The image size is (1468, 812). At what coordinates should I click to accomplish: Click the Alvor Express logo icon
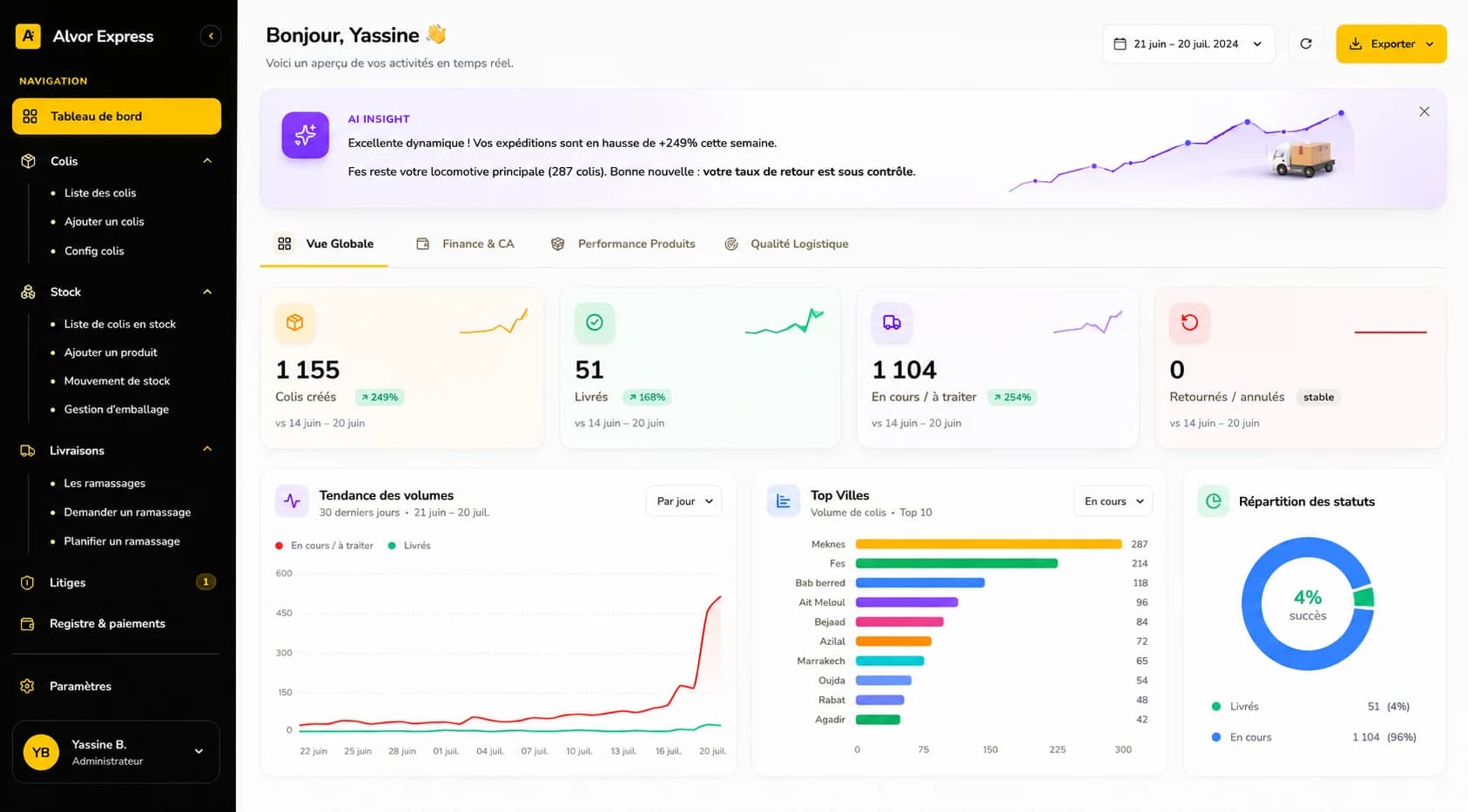pos(28,36)
